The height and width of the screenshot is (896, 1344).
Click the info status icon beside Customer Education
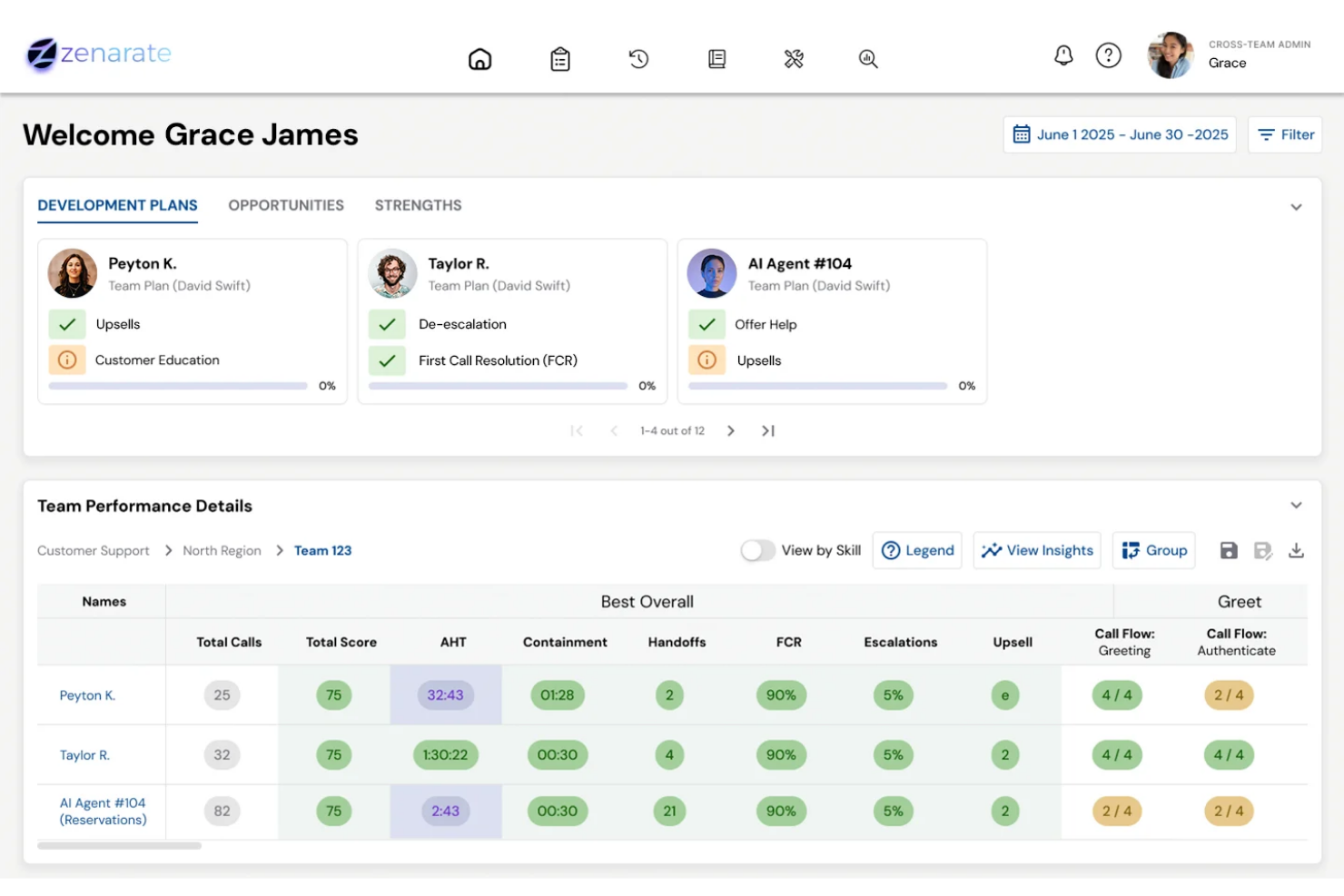pyautogui.click(x=67, y=359)
